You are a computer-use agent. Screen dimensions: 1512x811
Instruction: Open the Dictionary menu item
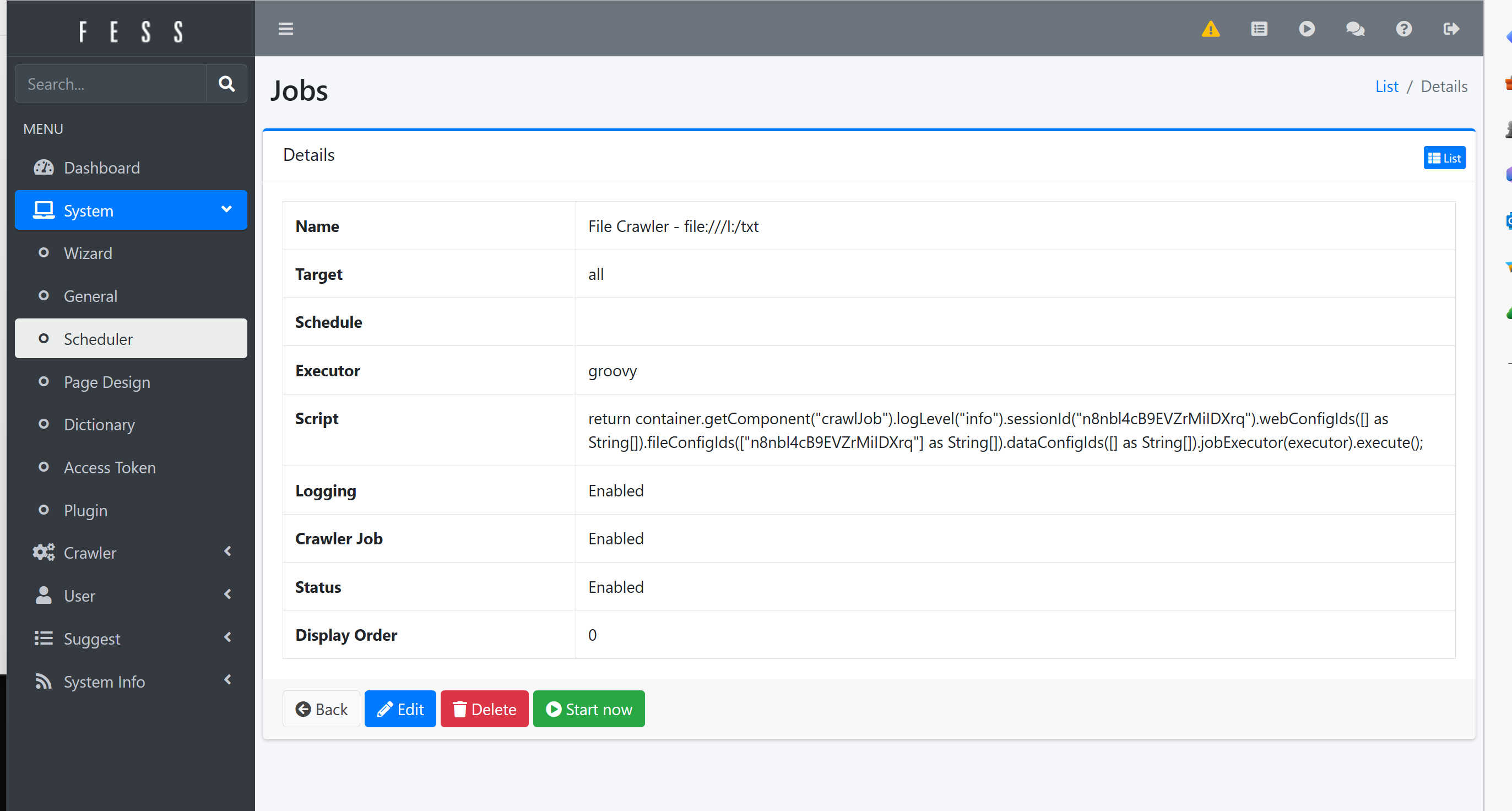coord(99,424)
